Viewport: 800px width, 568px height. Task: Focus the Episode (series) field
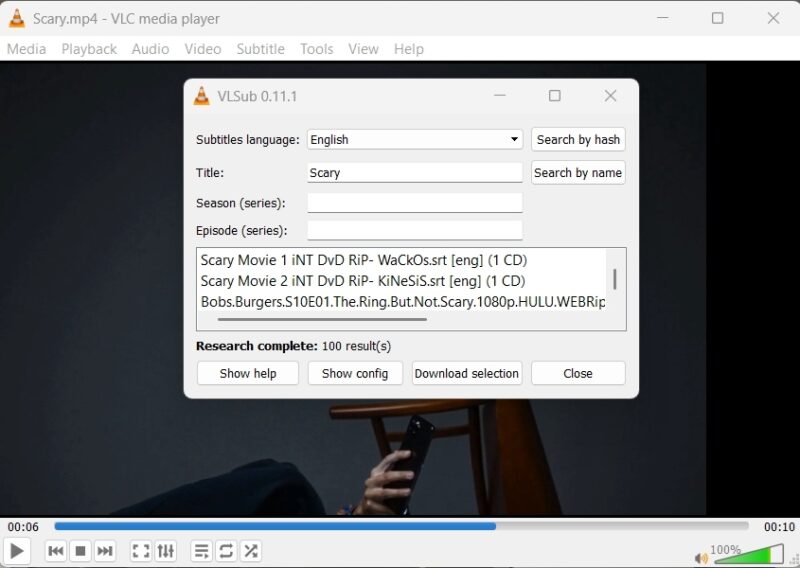click(x=415, y=230)
